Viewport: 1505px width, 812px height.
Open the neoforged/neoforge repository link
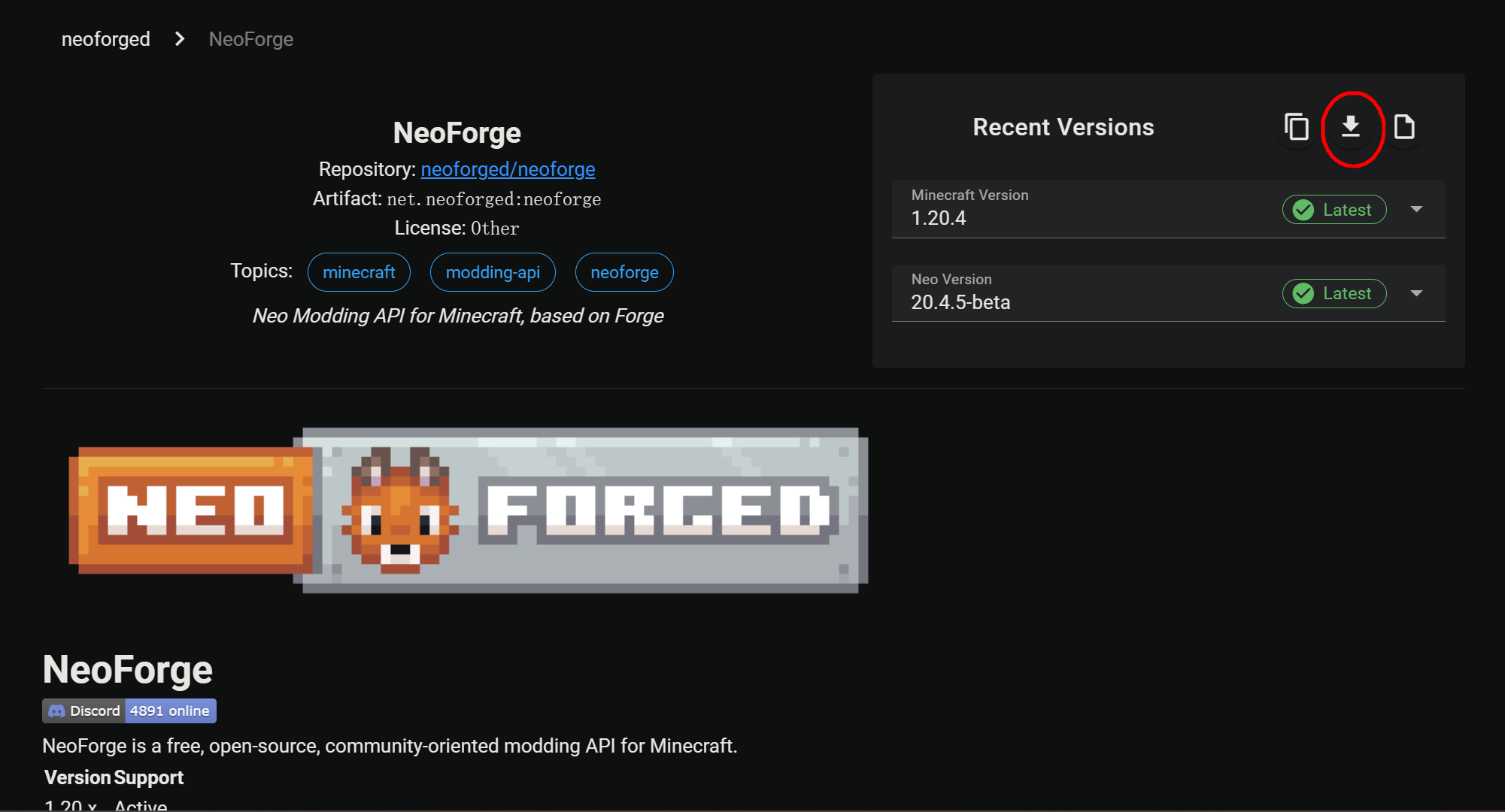click(x=508, y=169)
